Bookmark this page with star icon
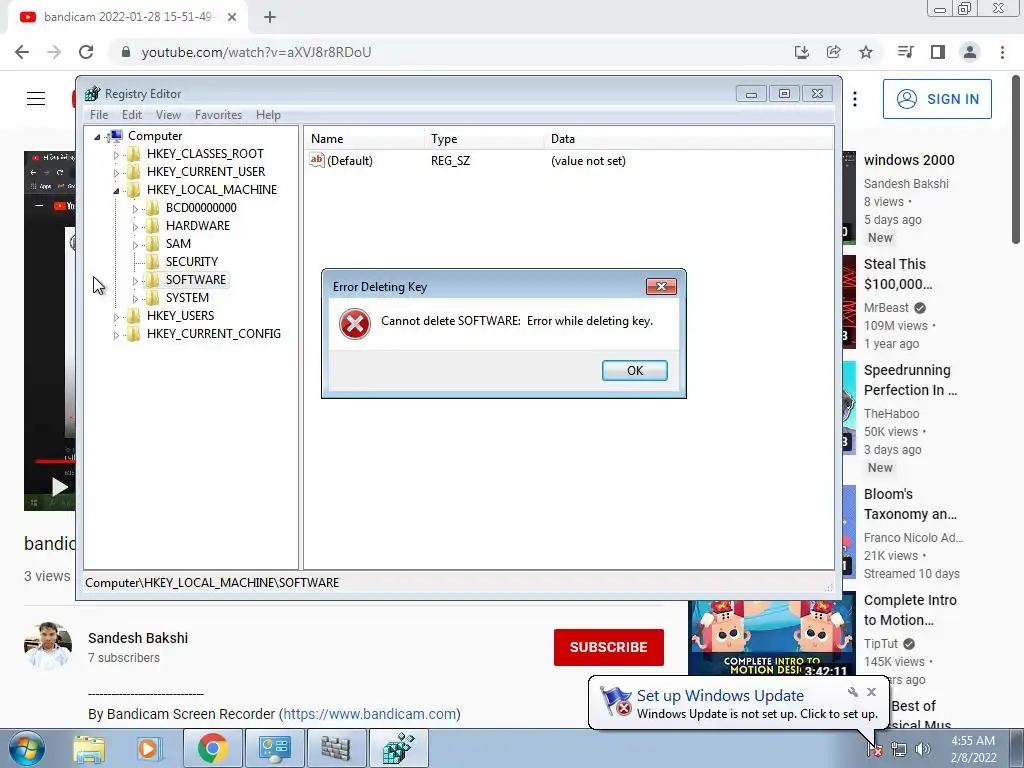 tap(866, 52)
